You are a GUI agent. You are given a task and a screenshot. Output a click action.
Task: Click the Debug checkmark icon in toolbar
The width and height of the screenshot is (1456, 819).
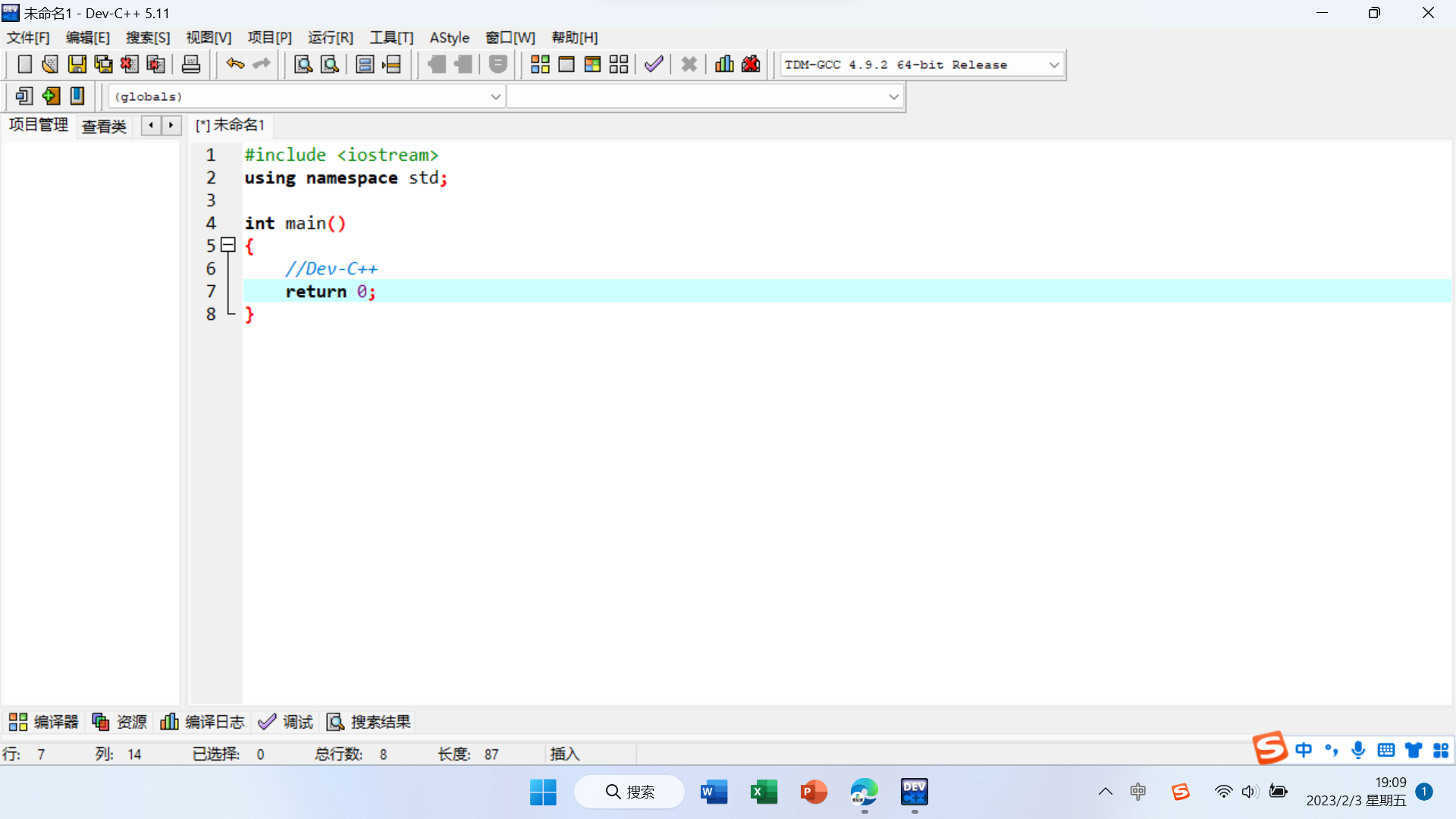coord(654,64)
